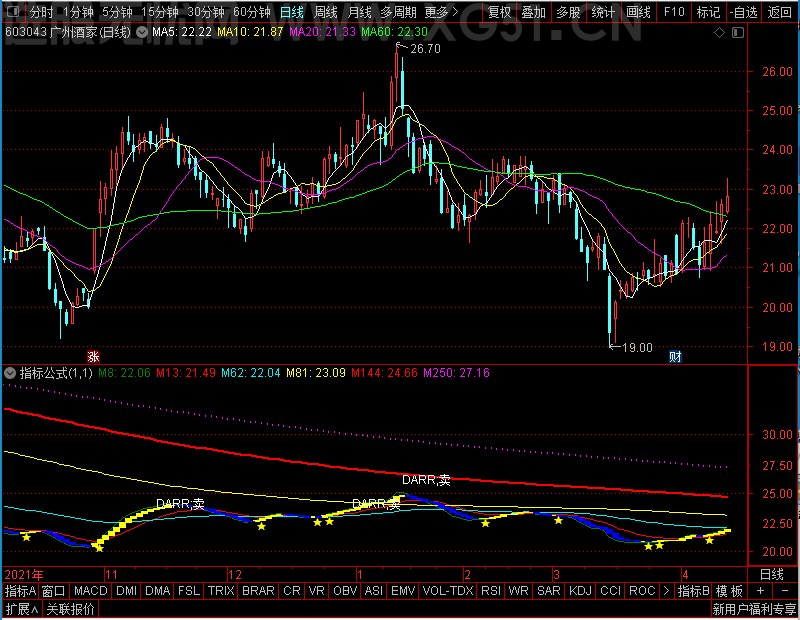
Task: Switch to 1分钟 period
Action: point(79,12)
